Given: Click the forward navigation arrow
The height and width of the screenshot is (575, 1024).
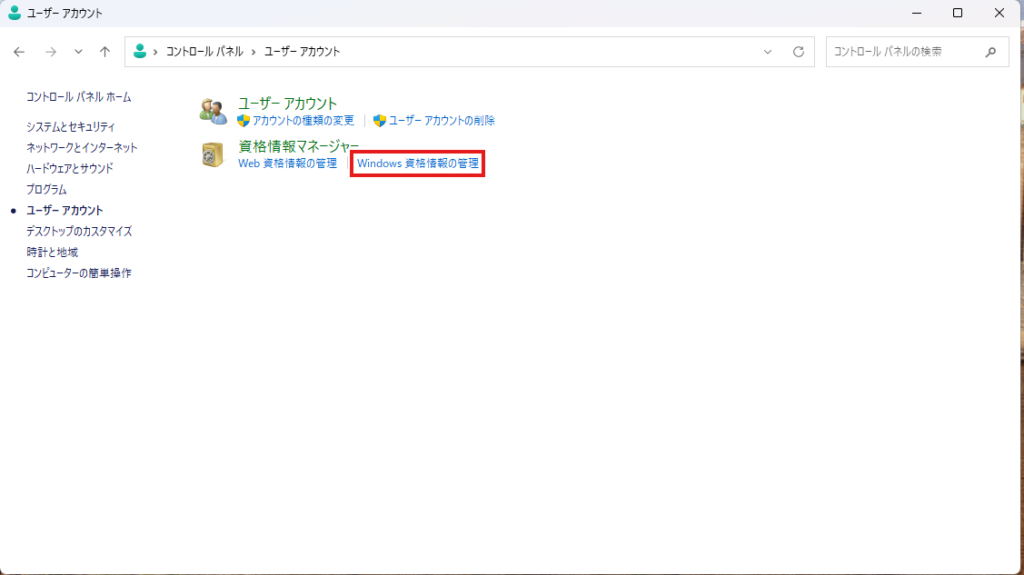Looking at the screenshot, I should (50, 52).
